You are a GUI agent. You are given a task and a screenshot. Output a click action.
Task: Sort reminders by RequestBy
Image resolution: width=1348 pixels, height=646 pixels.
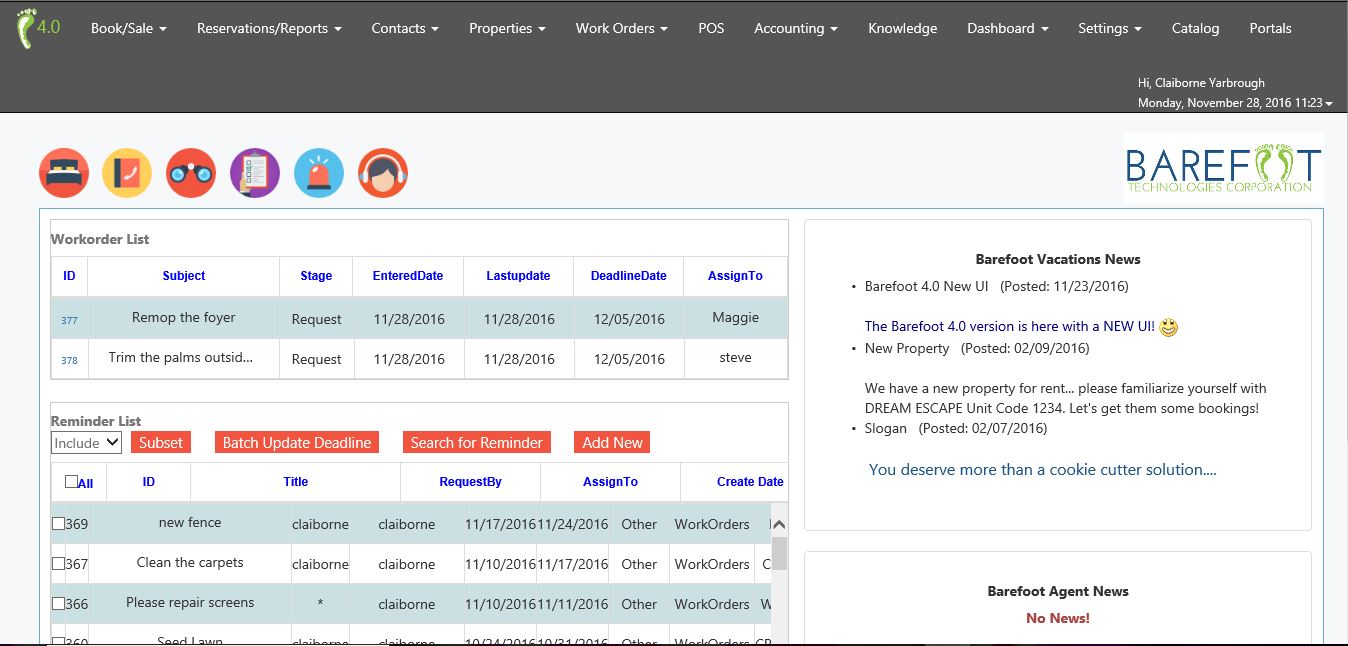point(470,482)
